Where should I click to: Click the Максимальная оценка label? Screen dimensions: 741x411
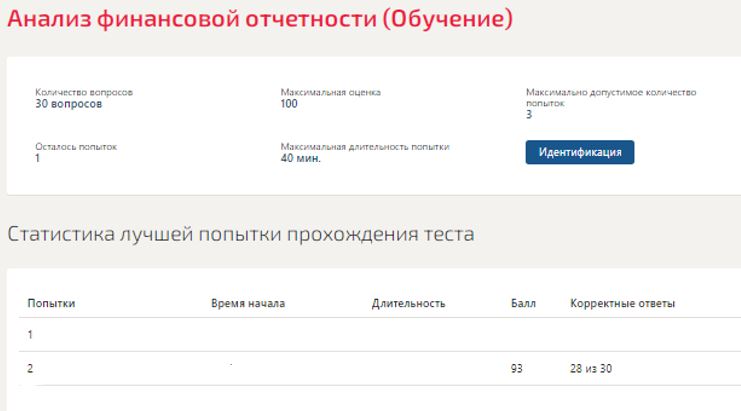pyautogui.click(x=331, y=93)
